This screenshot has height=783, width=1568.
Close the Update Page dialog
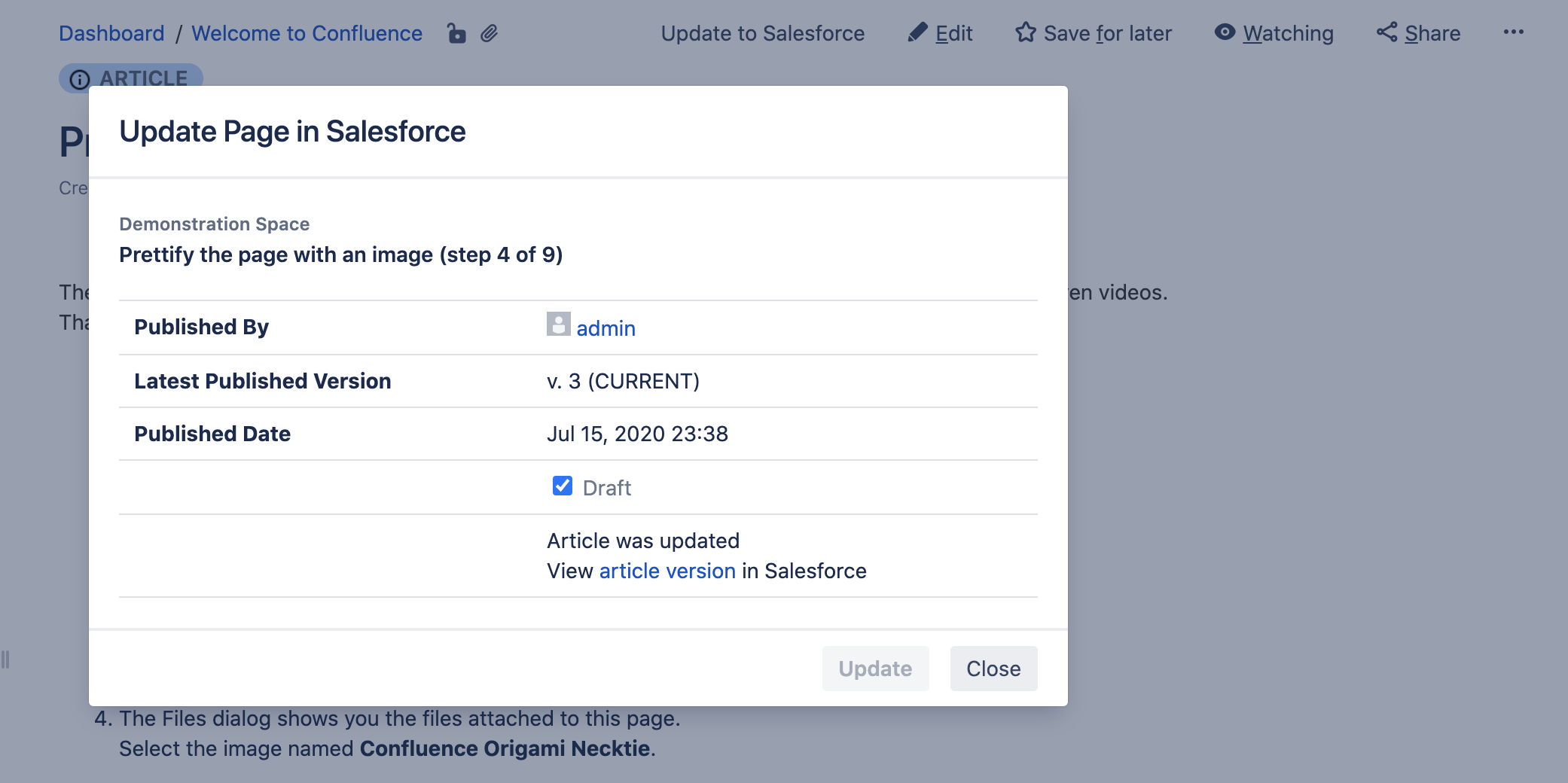tap(993, 669)
